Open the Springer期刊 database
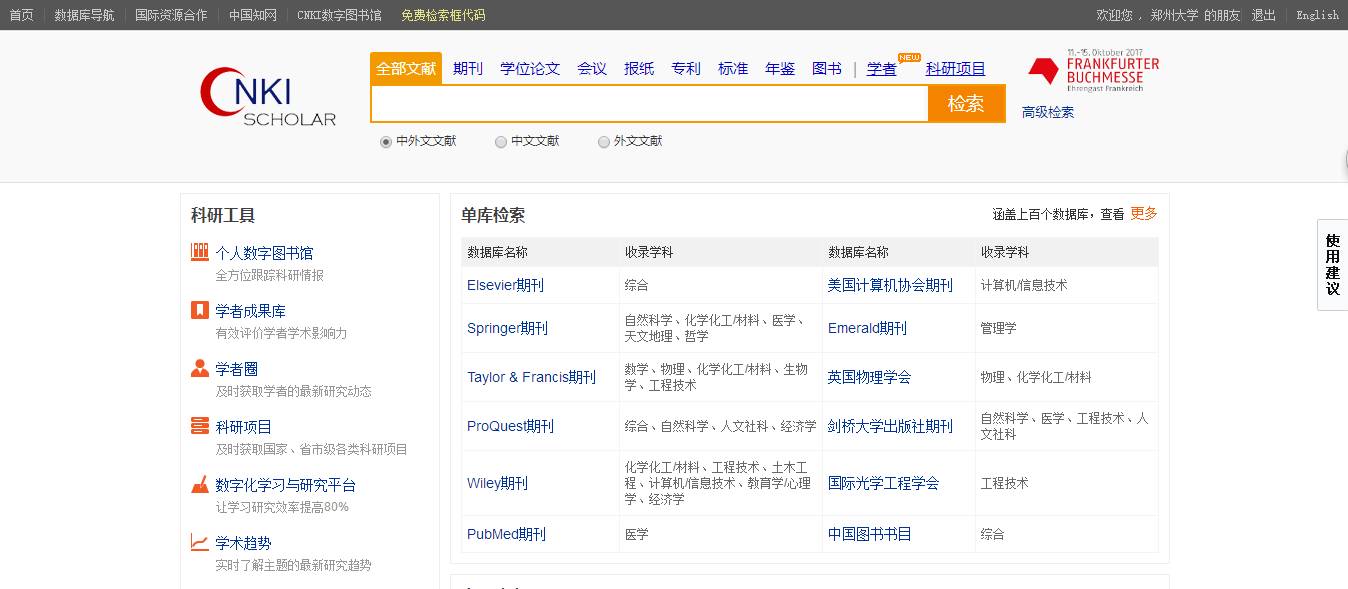Image resolution: width=1348 pixels, height=589 pixels. tap(507, 328)
